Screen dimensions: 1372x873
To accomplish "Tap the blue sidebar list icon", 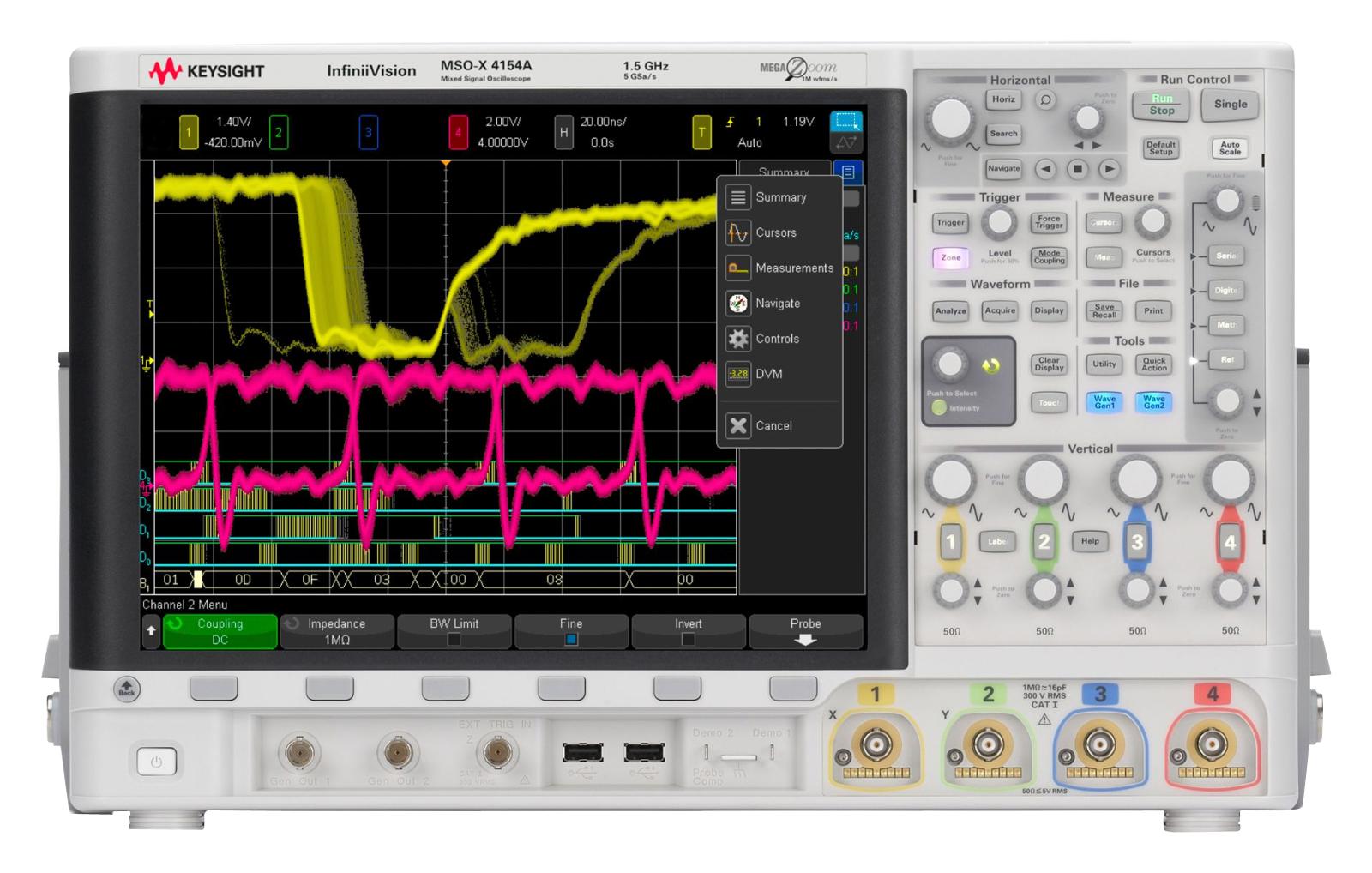I will tap(848, 172).
